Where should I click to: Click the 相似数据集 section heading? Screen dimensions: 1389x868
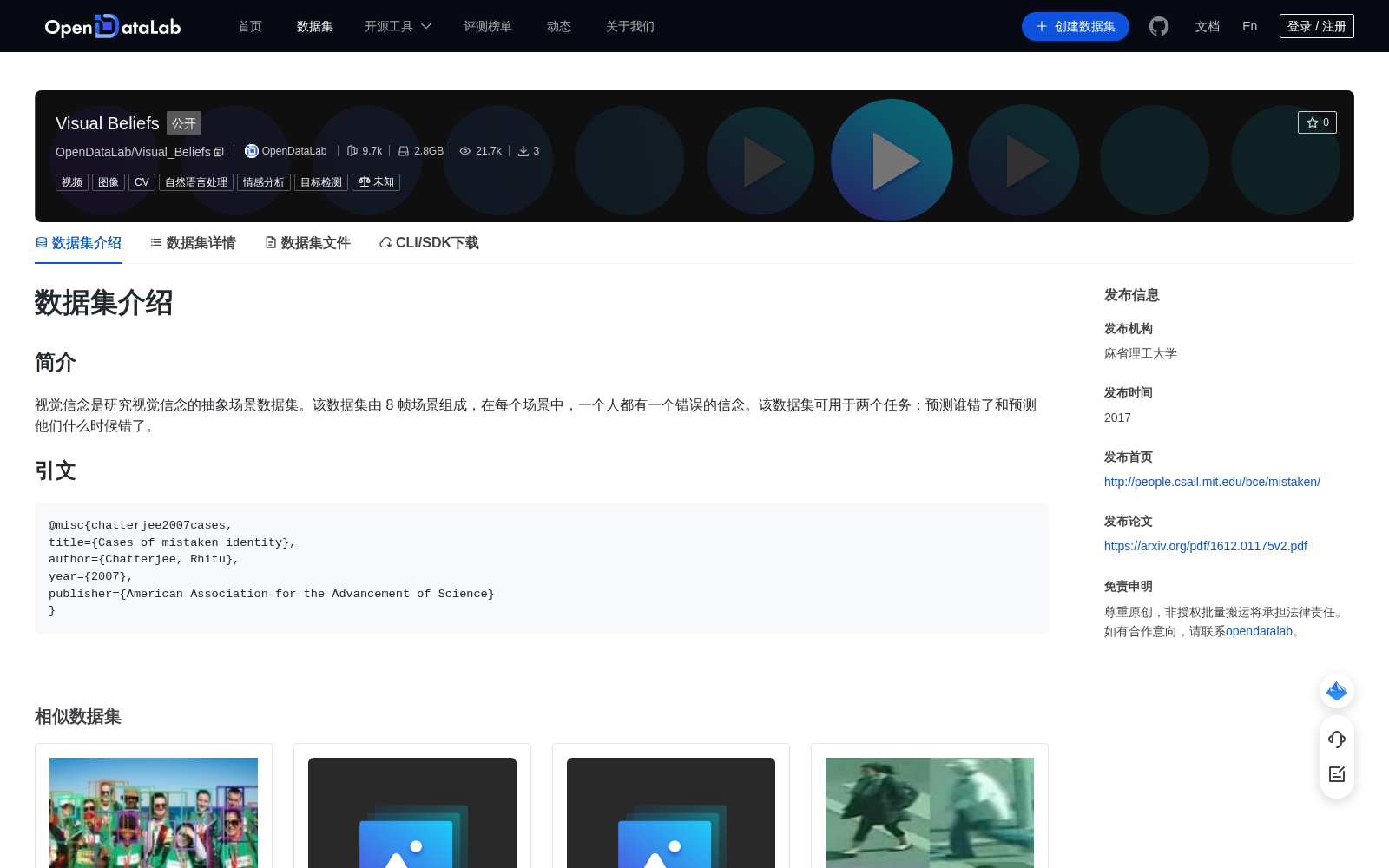(78, 716)
